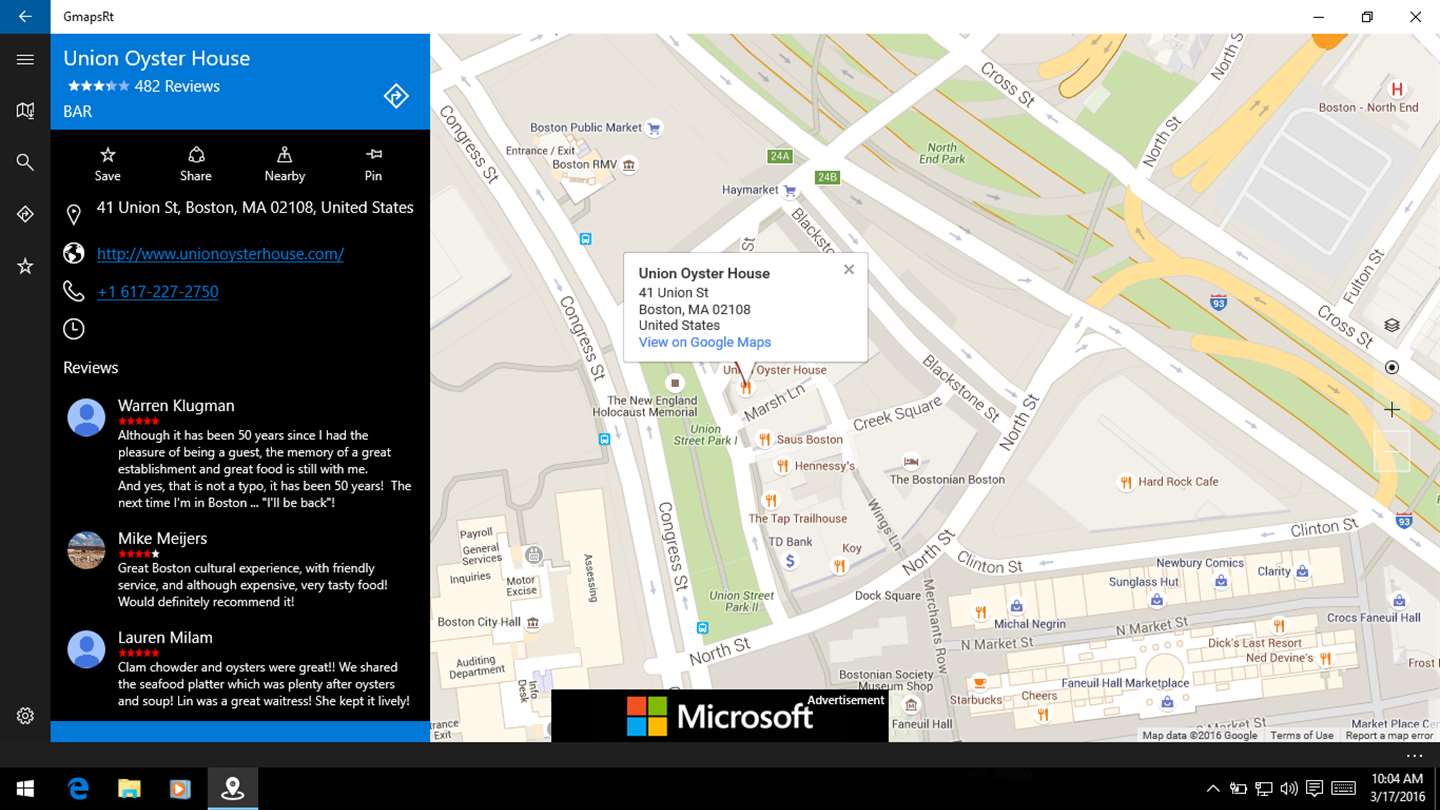
Task: Click the Boston City Hall building icon
Action: (x=533, y=622)
